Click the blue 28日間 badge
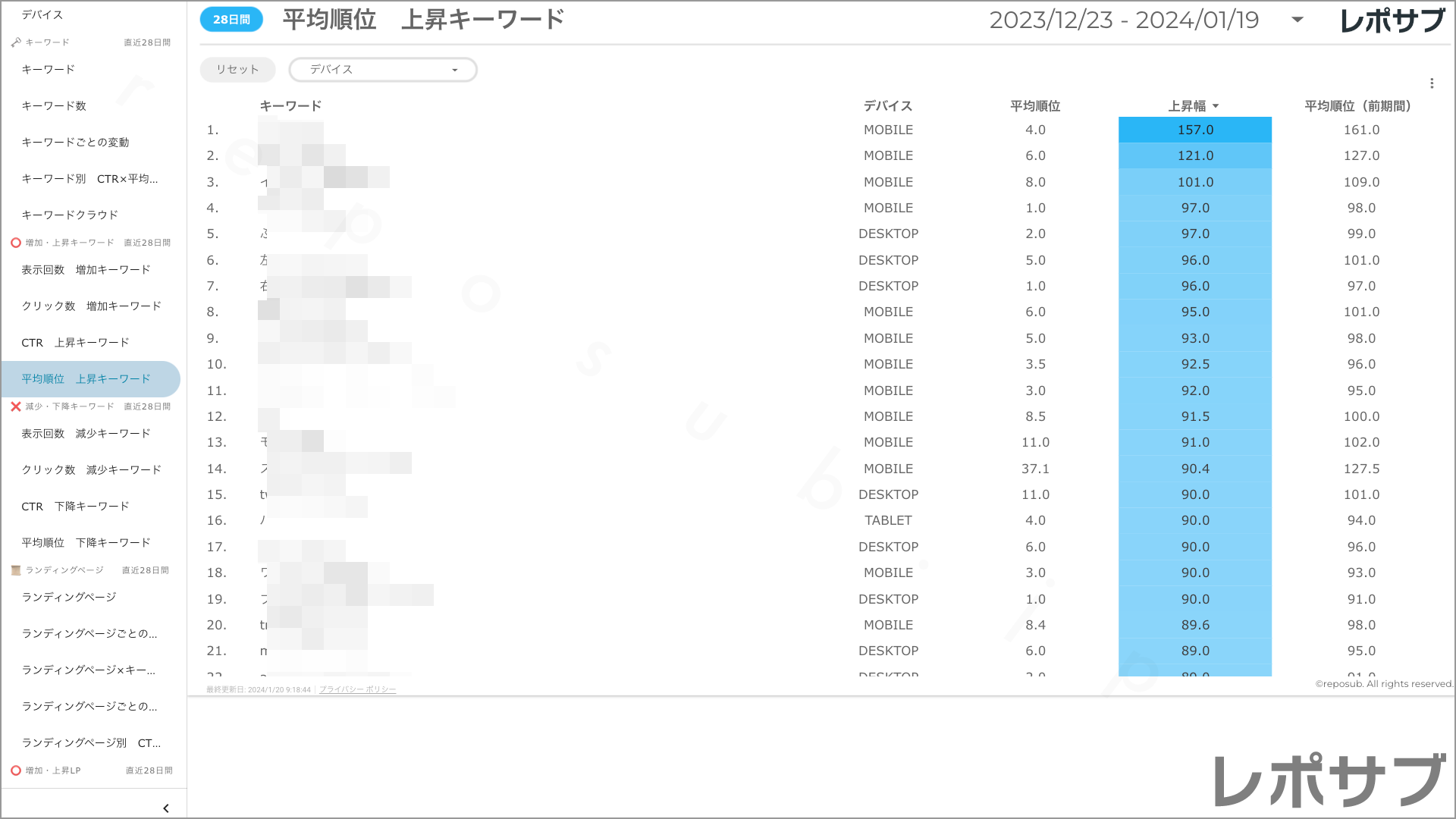Screen dimensions: 1456x819 [231, 19]
